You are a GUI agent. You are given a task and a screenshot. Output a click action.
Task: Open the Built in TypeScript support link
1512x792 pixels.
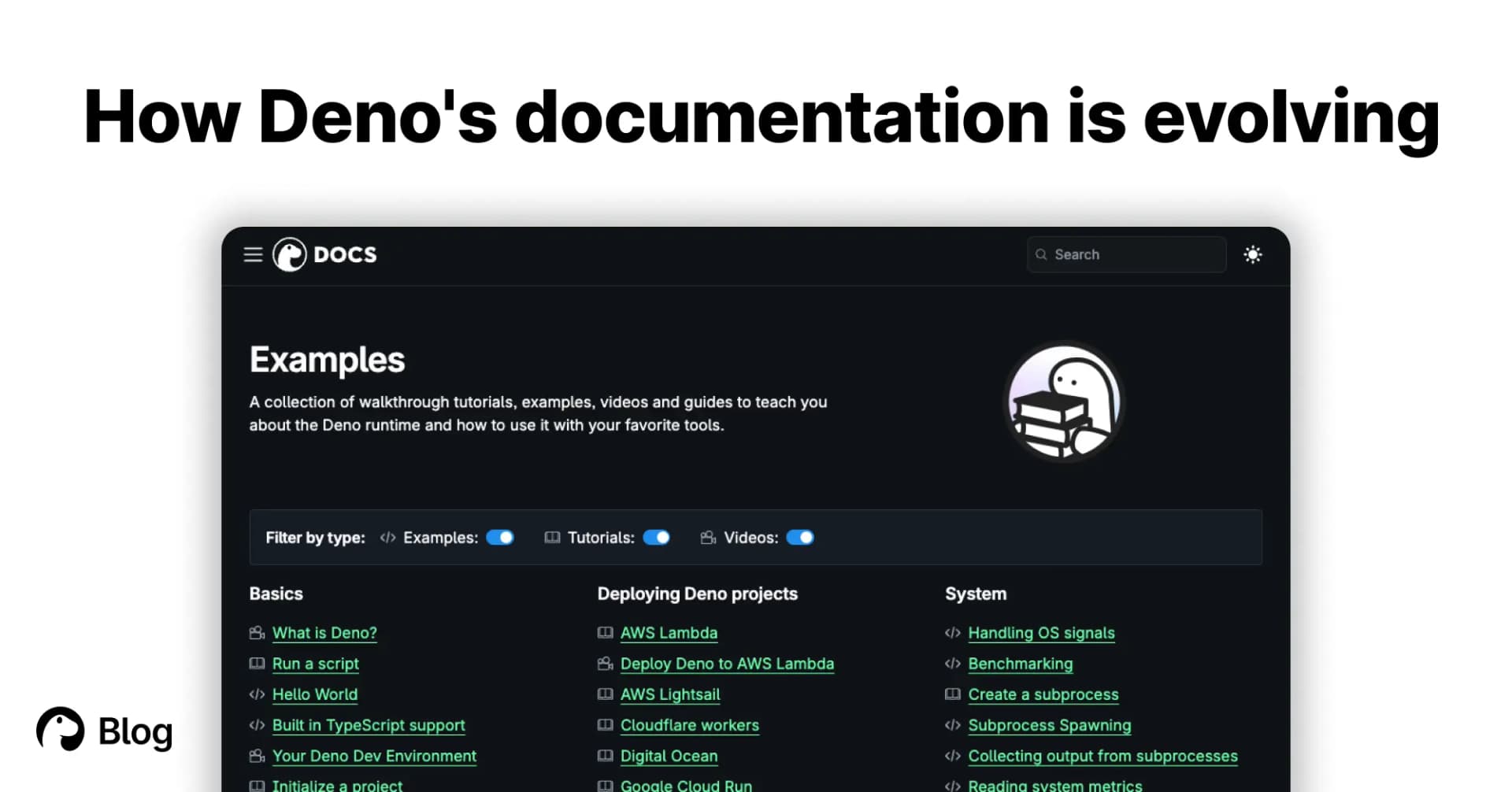pyautogui.click(x=367, y=725)
